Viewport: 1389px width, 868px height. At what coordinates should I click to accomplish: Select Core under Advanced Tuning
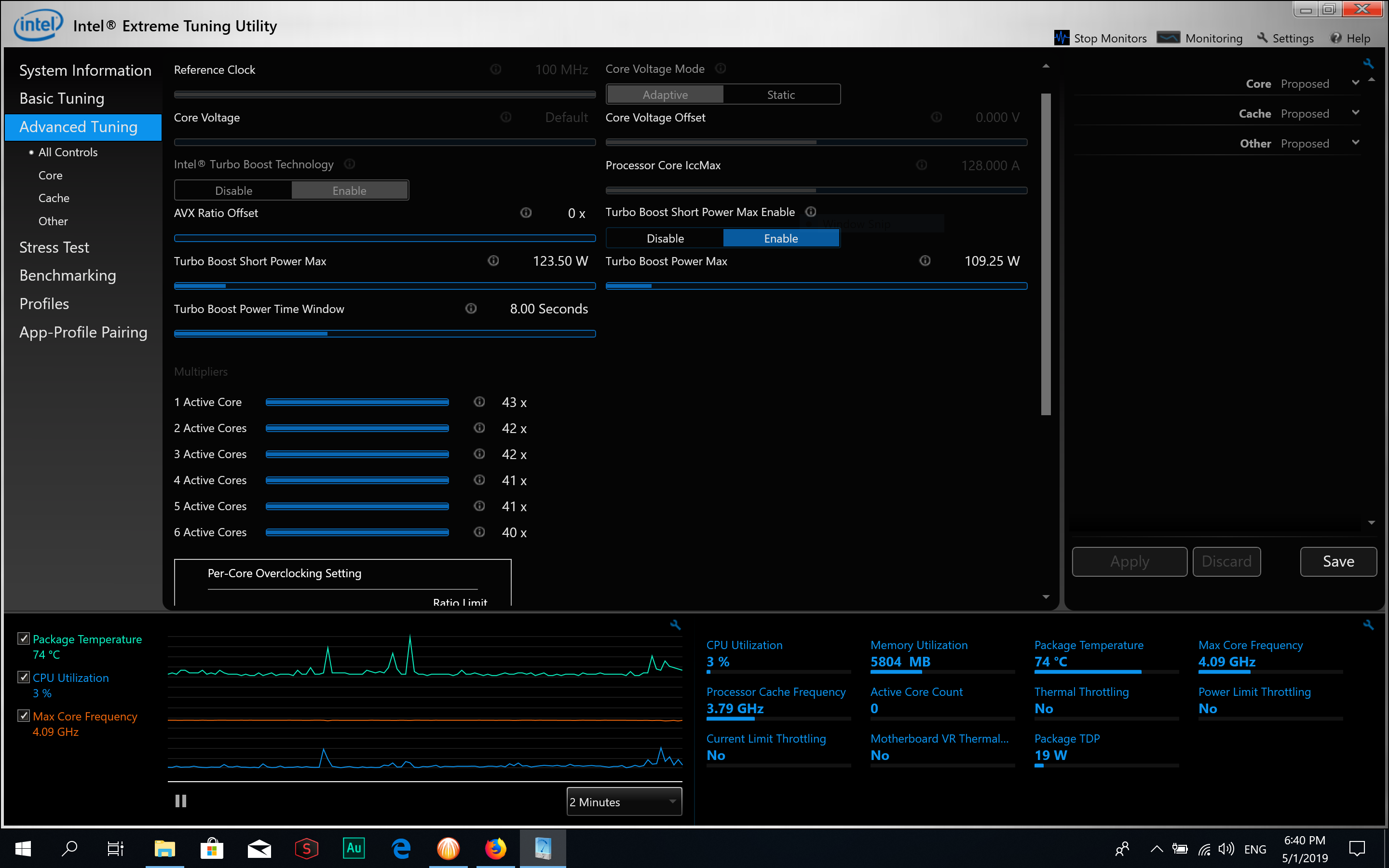[x=51, y=176]
